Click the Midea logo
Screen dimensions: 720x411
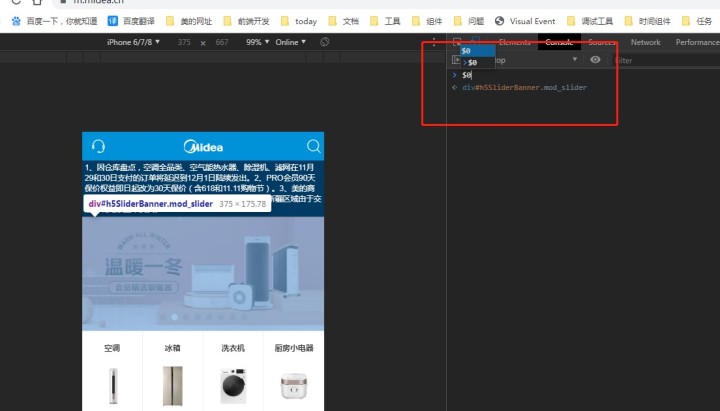(203, 146)
